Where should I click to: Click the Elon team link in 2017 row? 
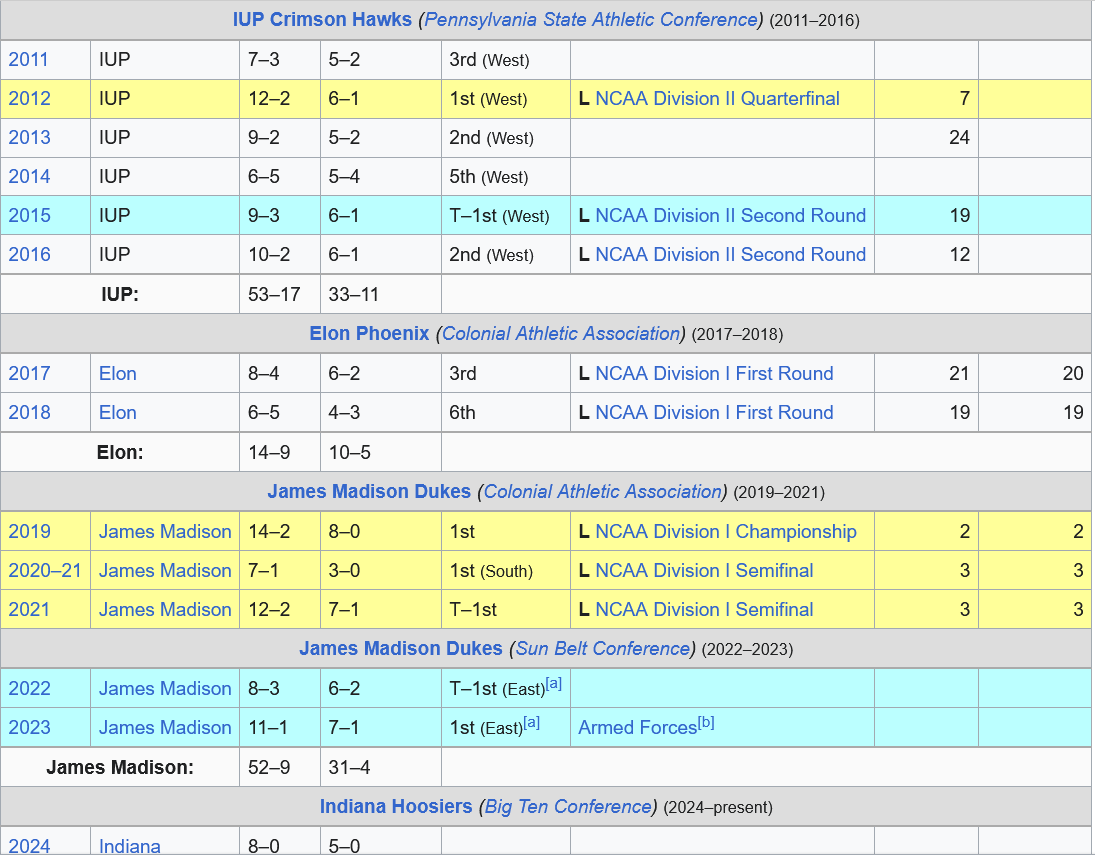pos(118,374)
